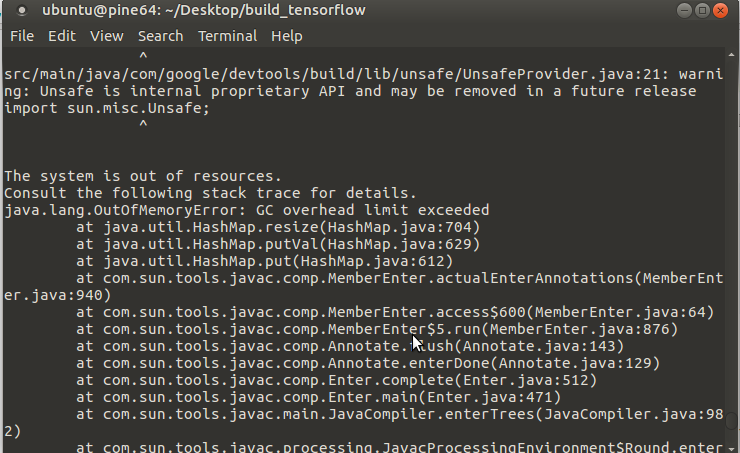Click the ubuntu@pine64 window title text
740x453 pixels.
coord(203,10)
